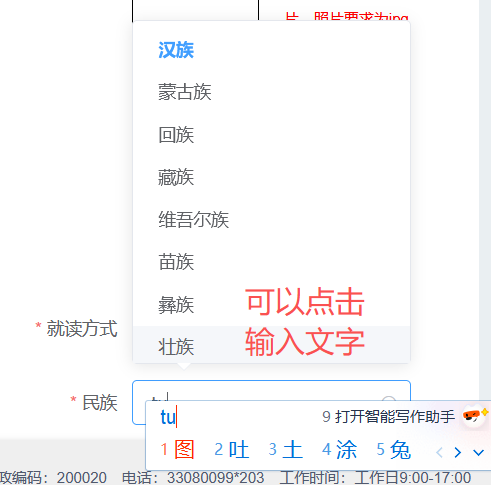This screenshot has width=491, height=485.
Task: Choose IME candidate 4 涂
Action: click(339, 449)
